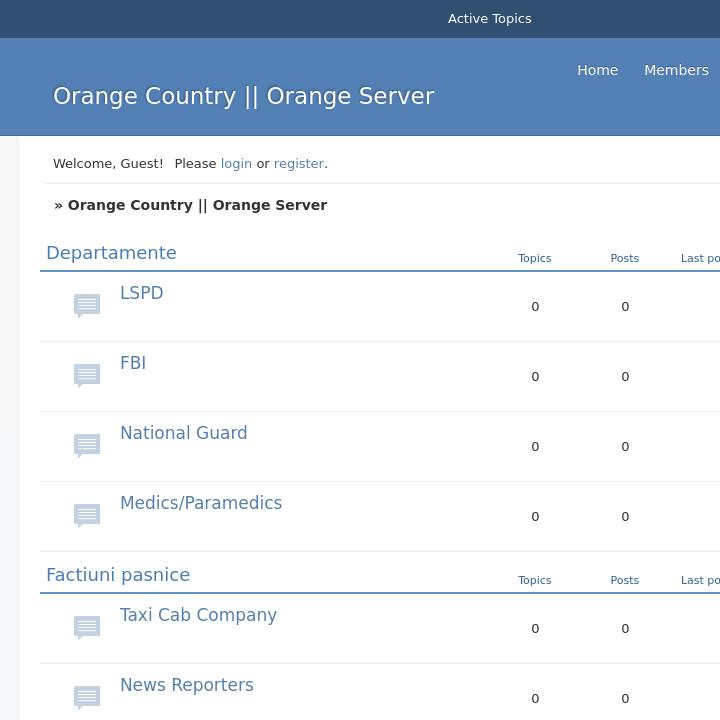
Task: Open the Medics/Paramedics board
Action: coord(201,503)
